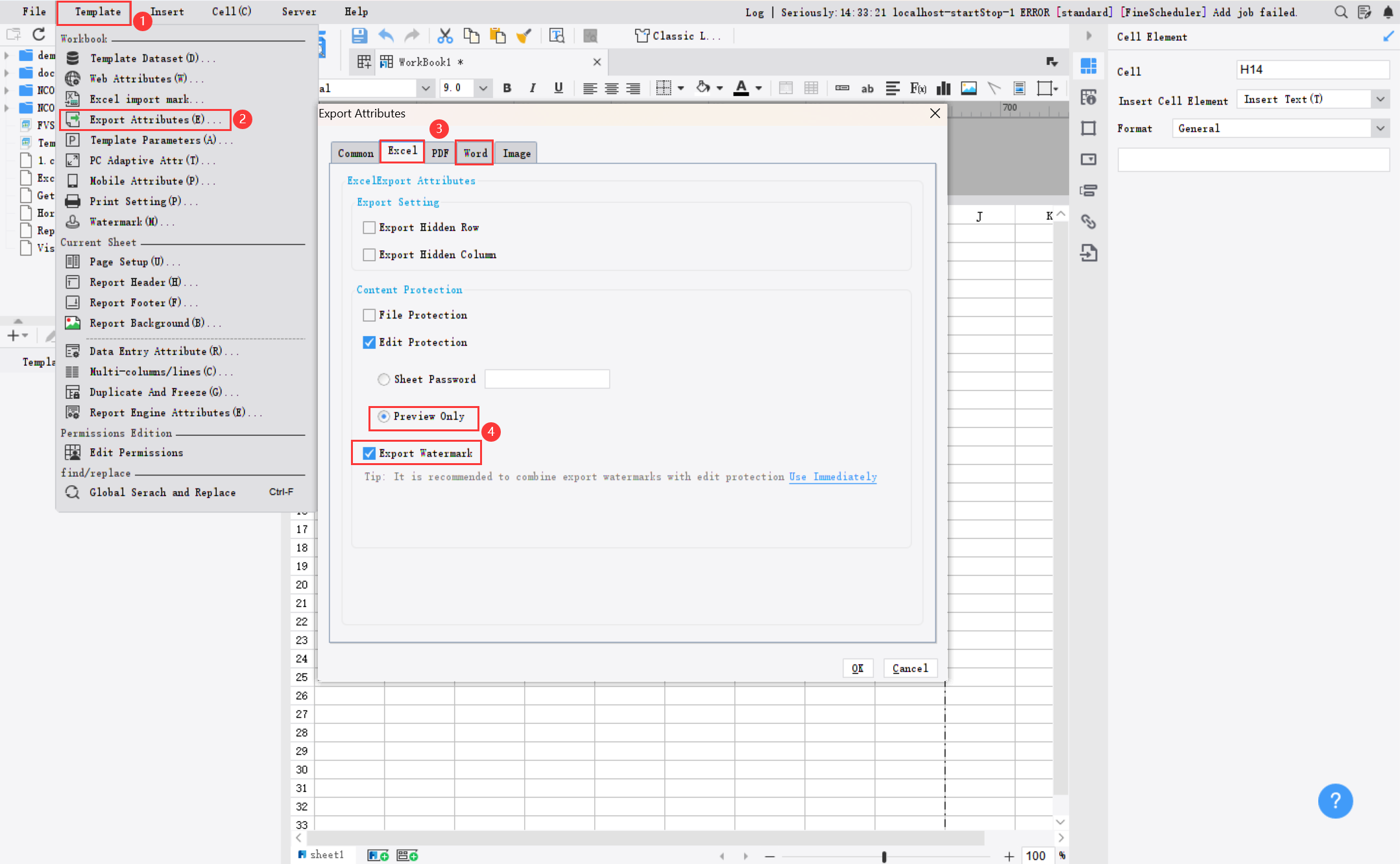Click the OK button in Export Attributes
This screenshot has width=1400, height=864.
click(858, 668)
